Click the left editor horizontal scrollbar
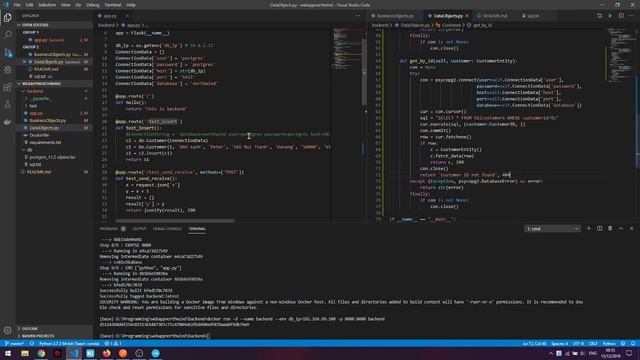 [x=175, y=221]
